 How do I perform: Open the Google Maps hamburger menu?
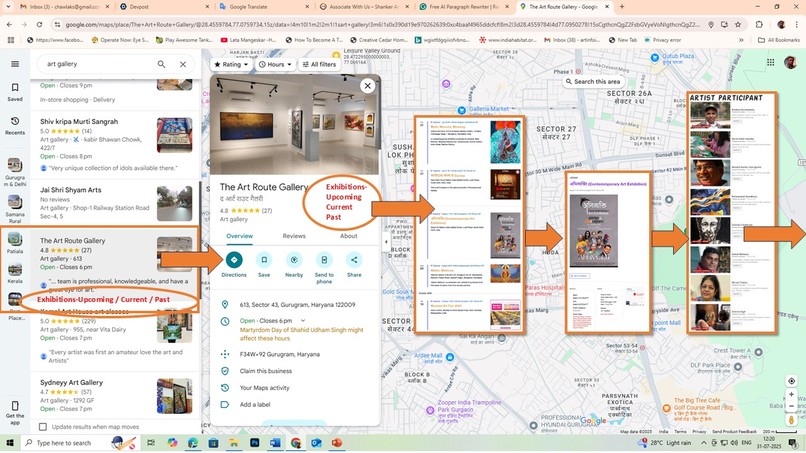coord(15,64)
